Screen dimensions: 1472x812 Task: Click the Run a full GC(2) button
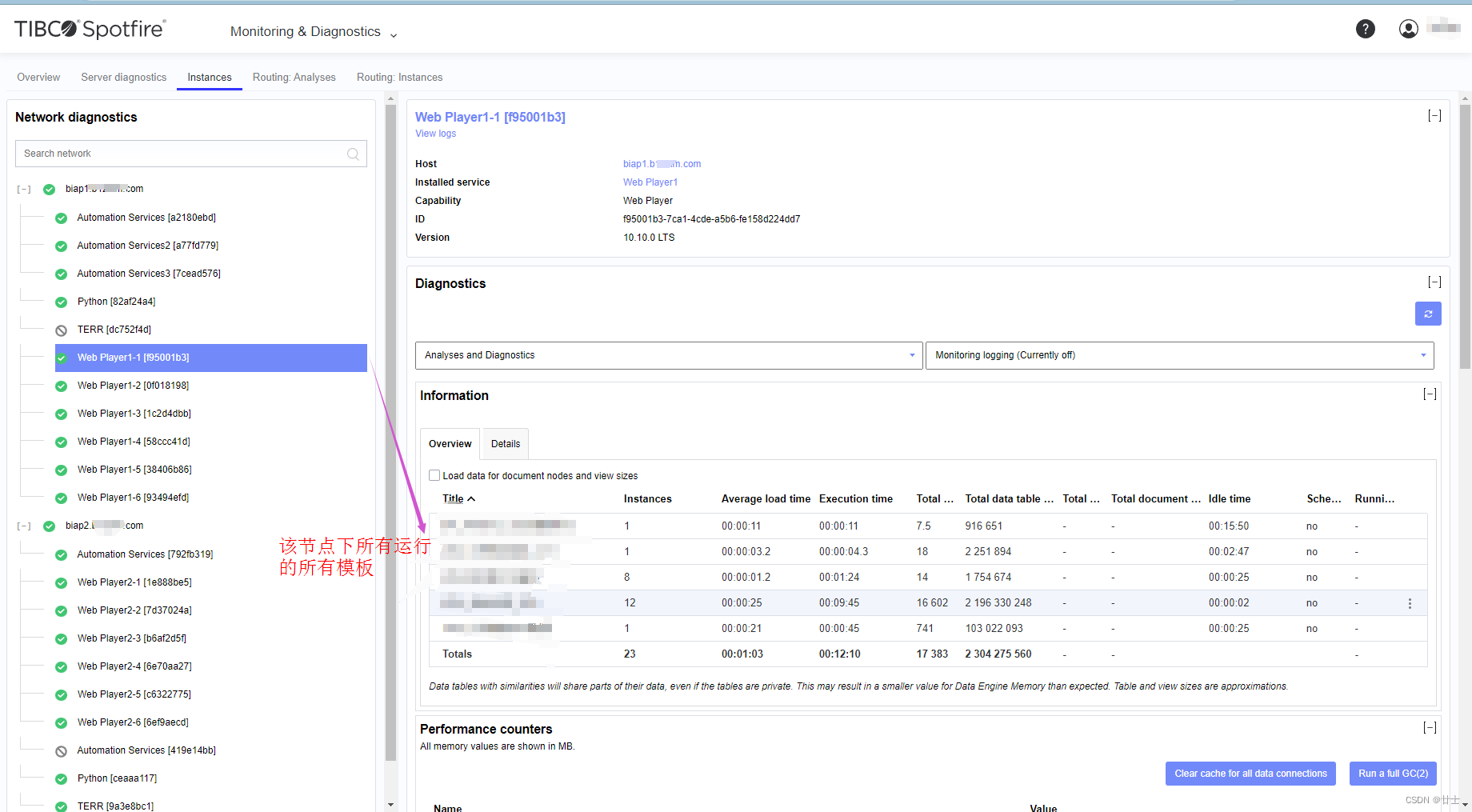pos(1393,774)
